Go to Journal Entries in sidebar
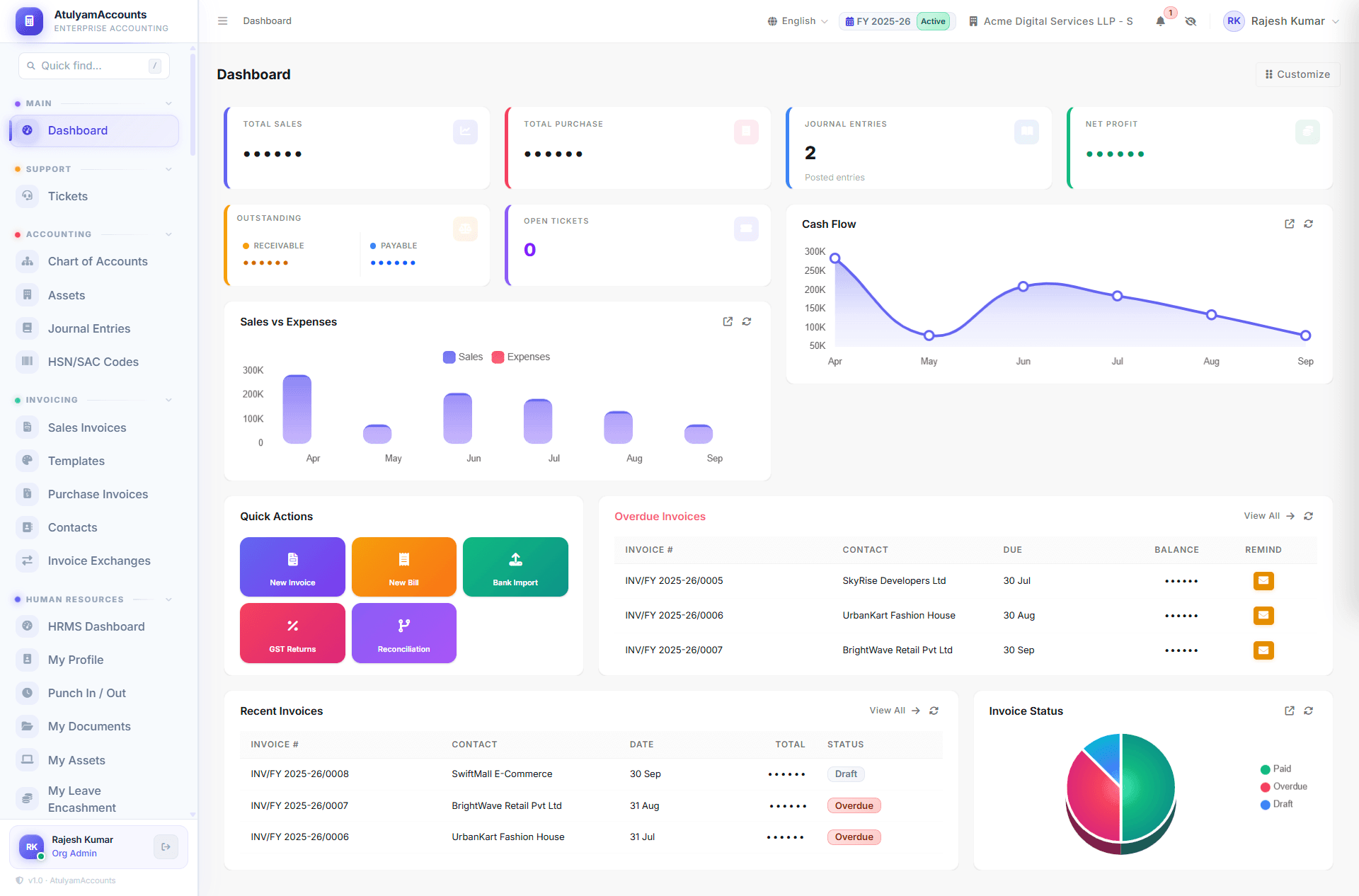 tap(94, 328)
